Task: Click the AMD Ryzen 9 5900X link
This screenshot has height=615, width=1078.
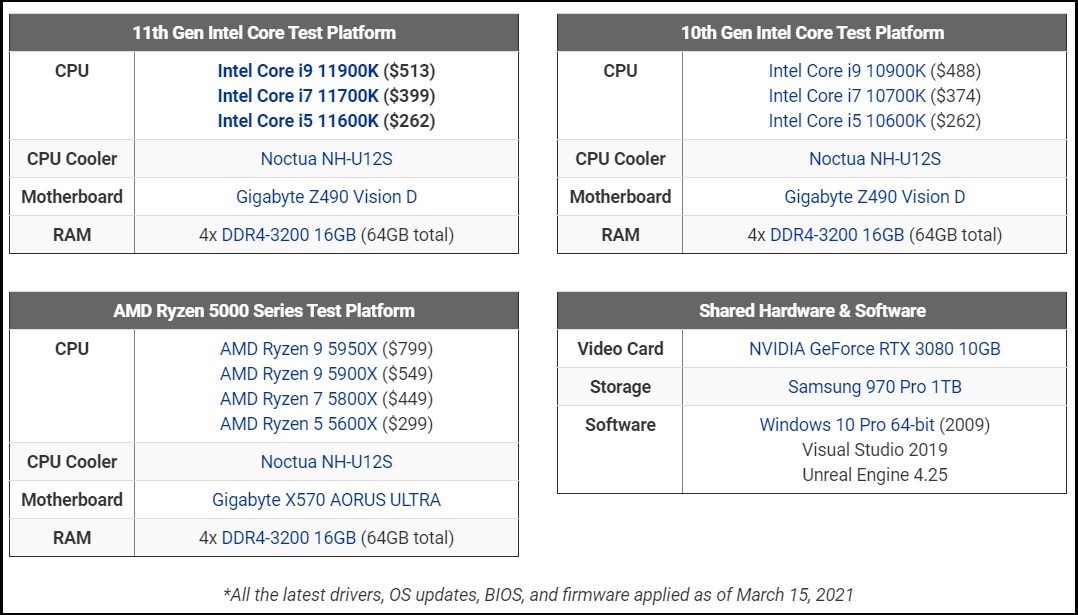Action: point(298,374)
